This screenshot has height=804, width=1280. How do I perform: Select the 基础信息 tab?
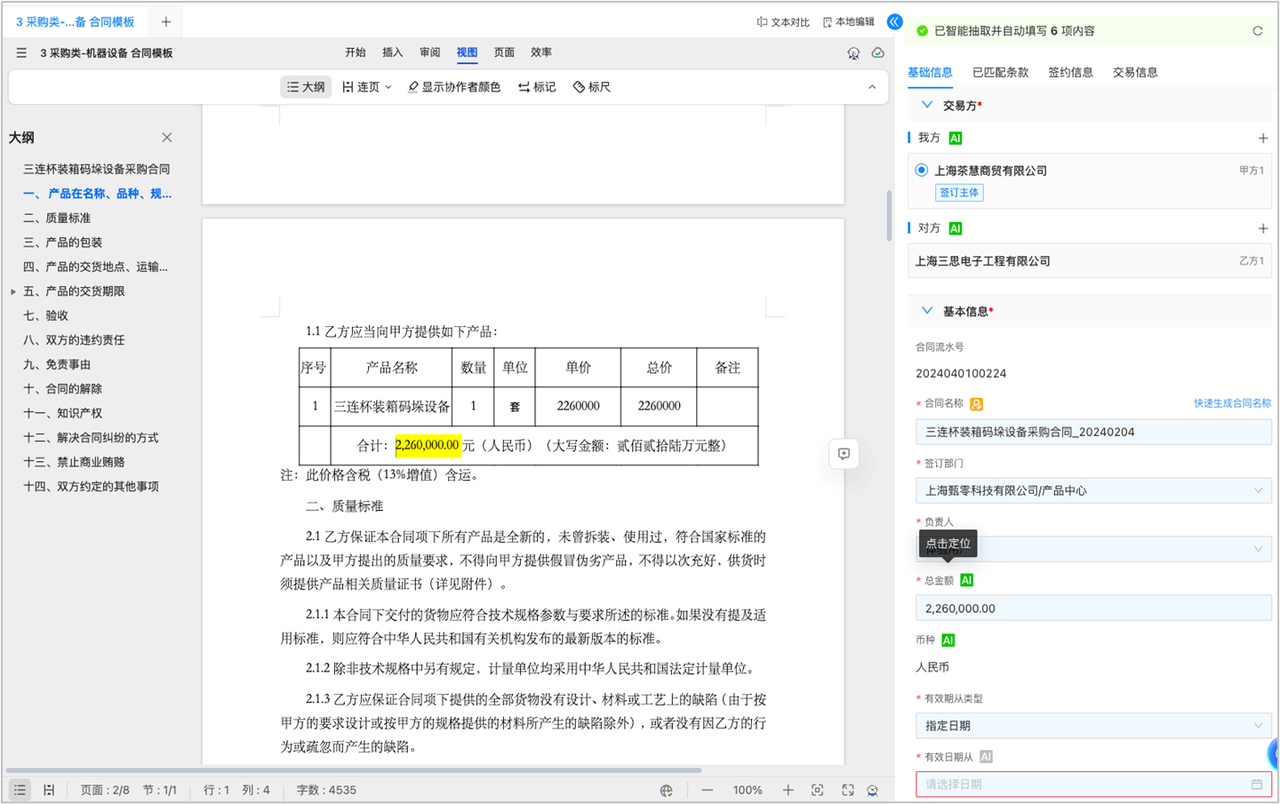point(930,73)
